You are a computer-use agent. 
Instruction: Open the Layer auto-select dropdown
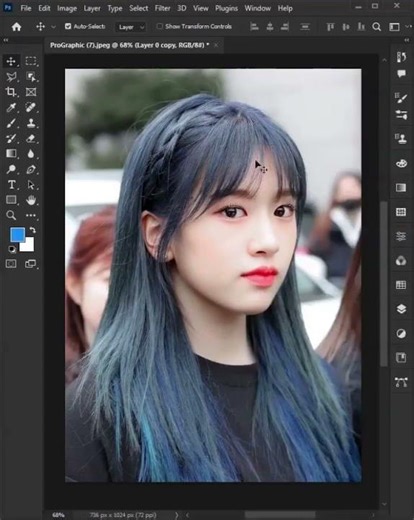pos(131,27)
